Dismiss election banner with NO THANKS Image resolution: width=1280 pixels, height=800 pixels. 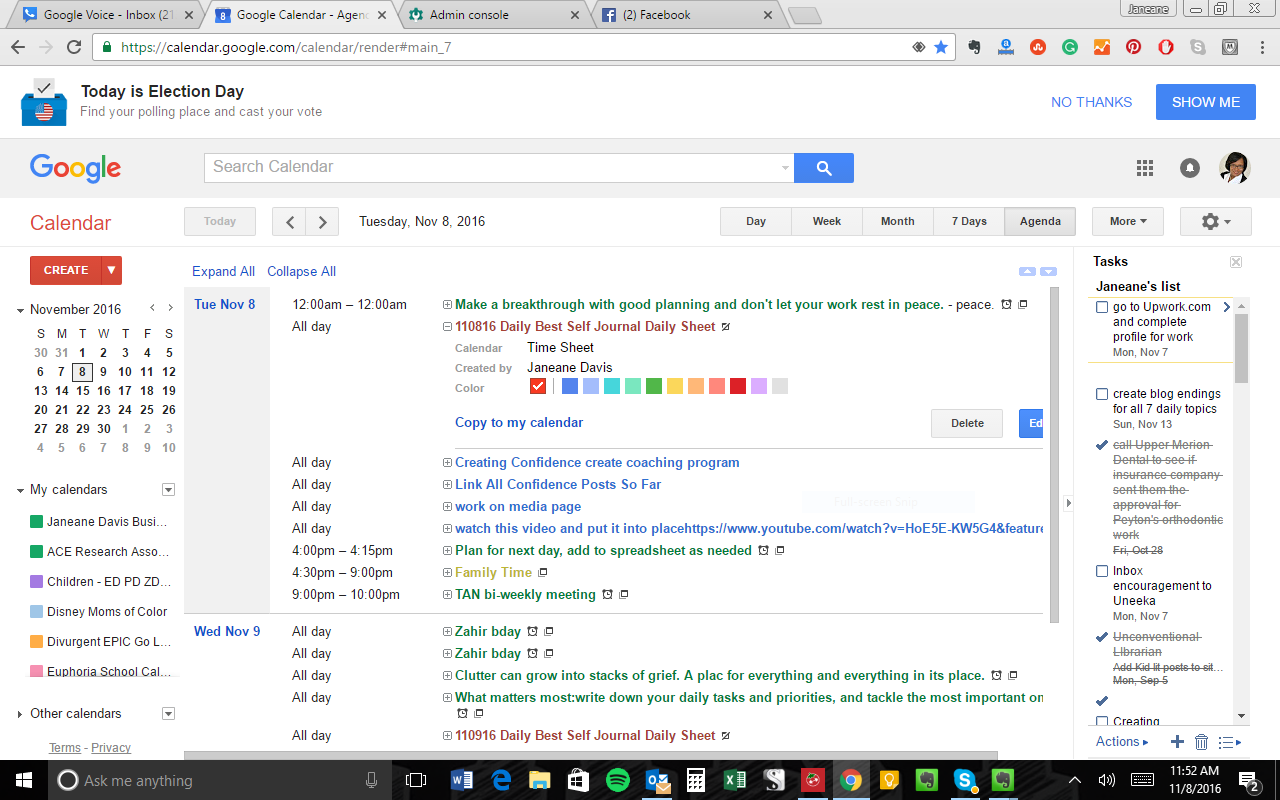coord(1092,102)
